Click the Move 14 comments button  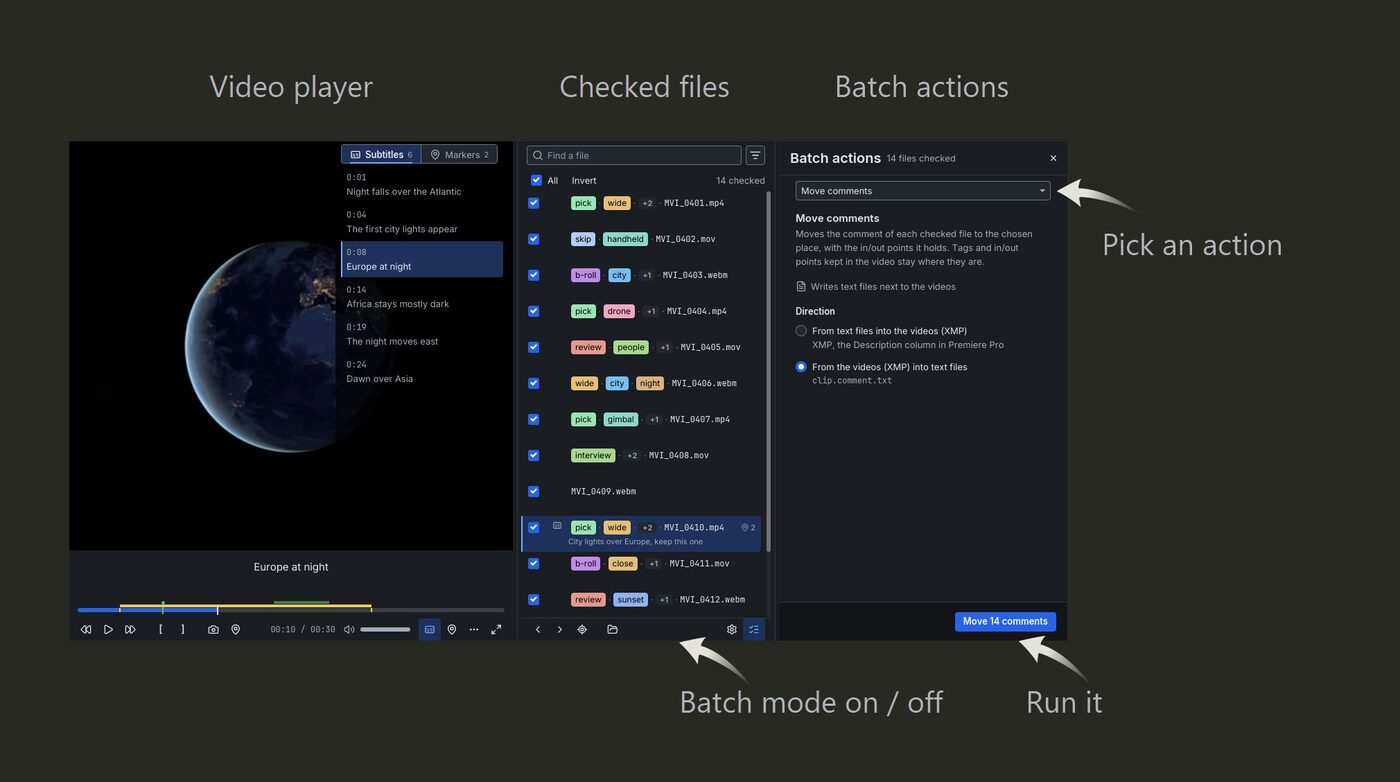[x=1005, y=621]
